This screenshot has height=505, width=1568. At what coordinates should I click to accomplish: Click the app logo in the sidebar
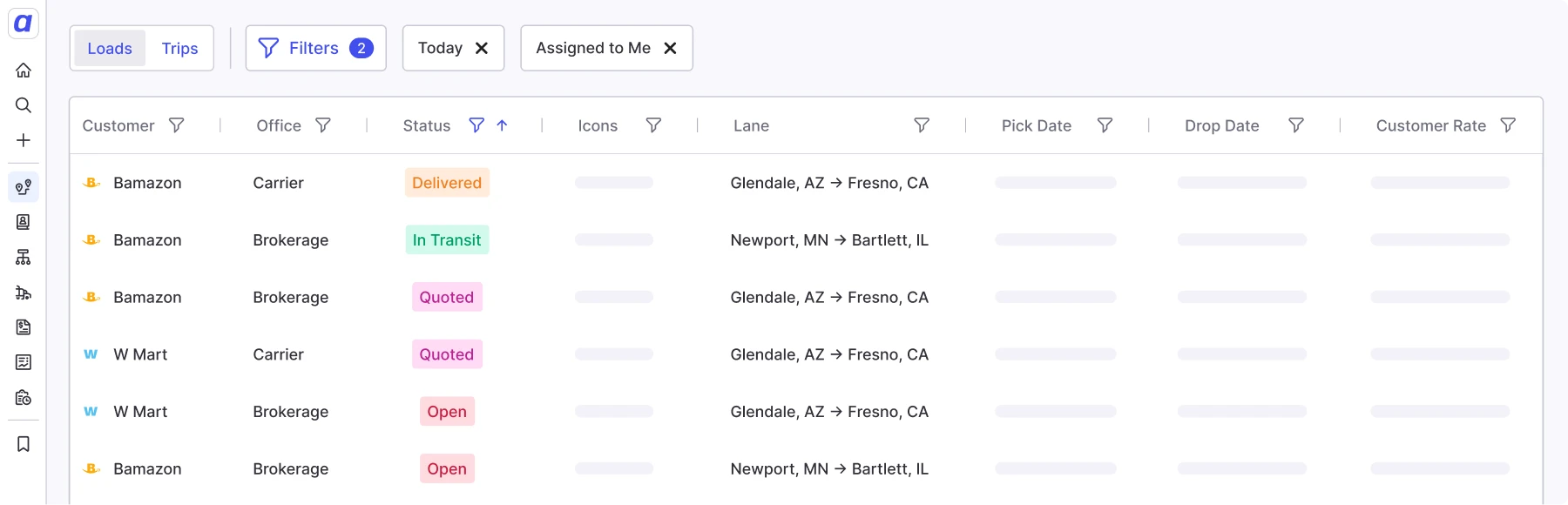(x=24, y=24)
